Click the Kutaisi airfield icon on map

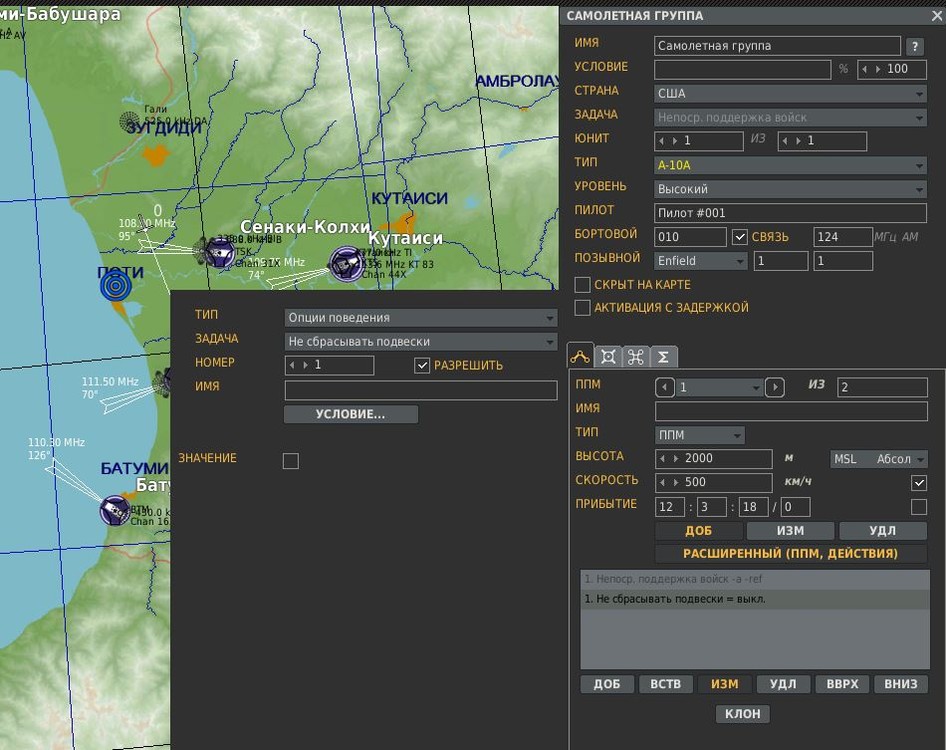pyautogui.click(x=345, y=265)
